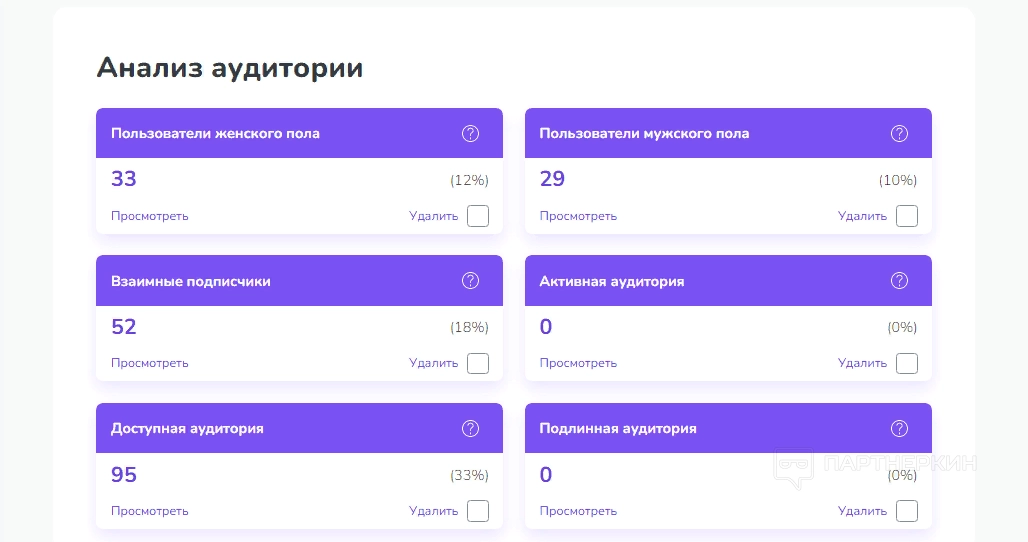Enable Удалить checkbox for Взаимные подписчики

point(478,363)
